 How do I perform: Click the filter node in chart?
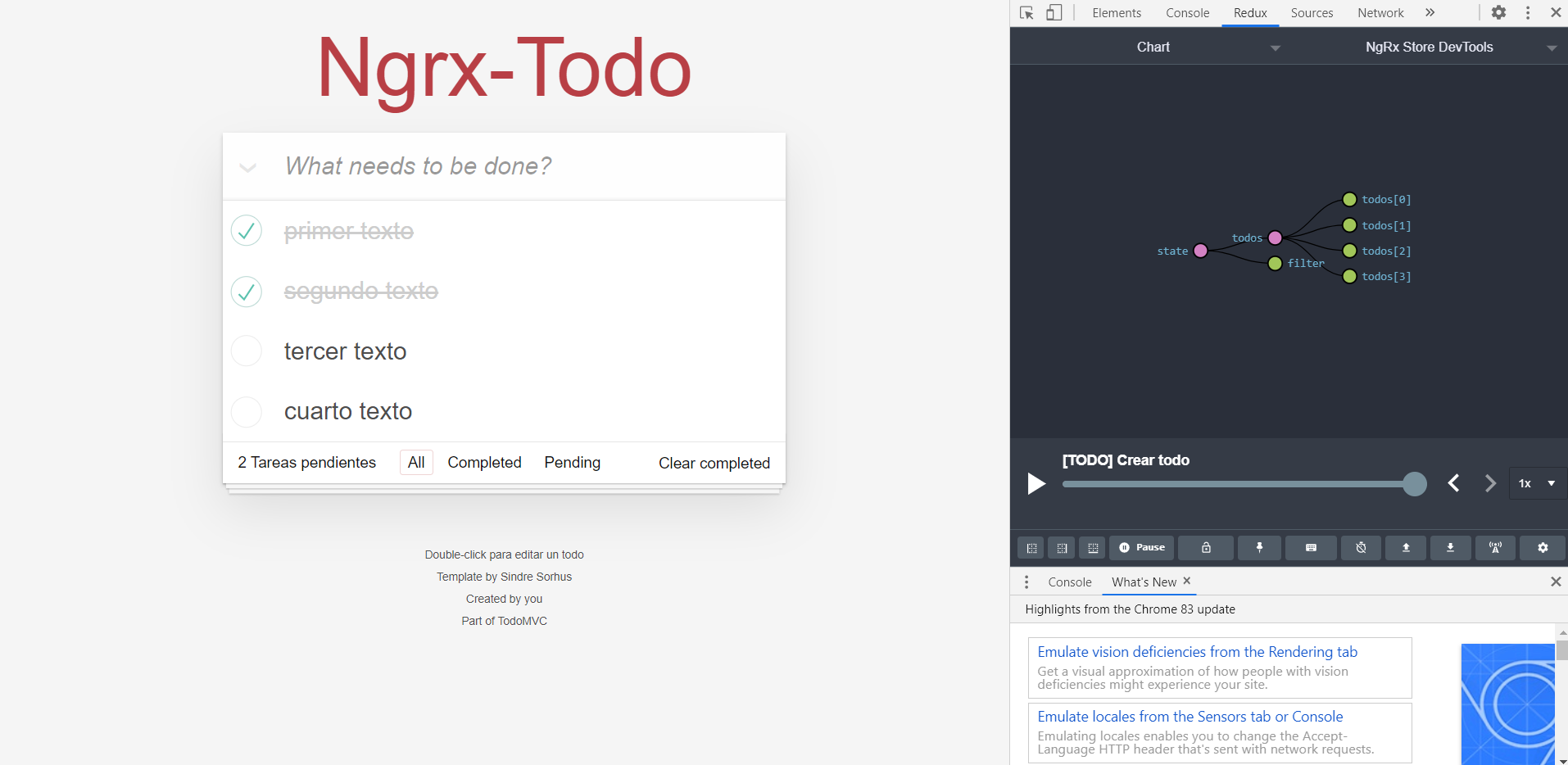1275,264
